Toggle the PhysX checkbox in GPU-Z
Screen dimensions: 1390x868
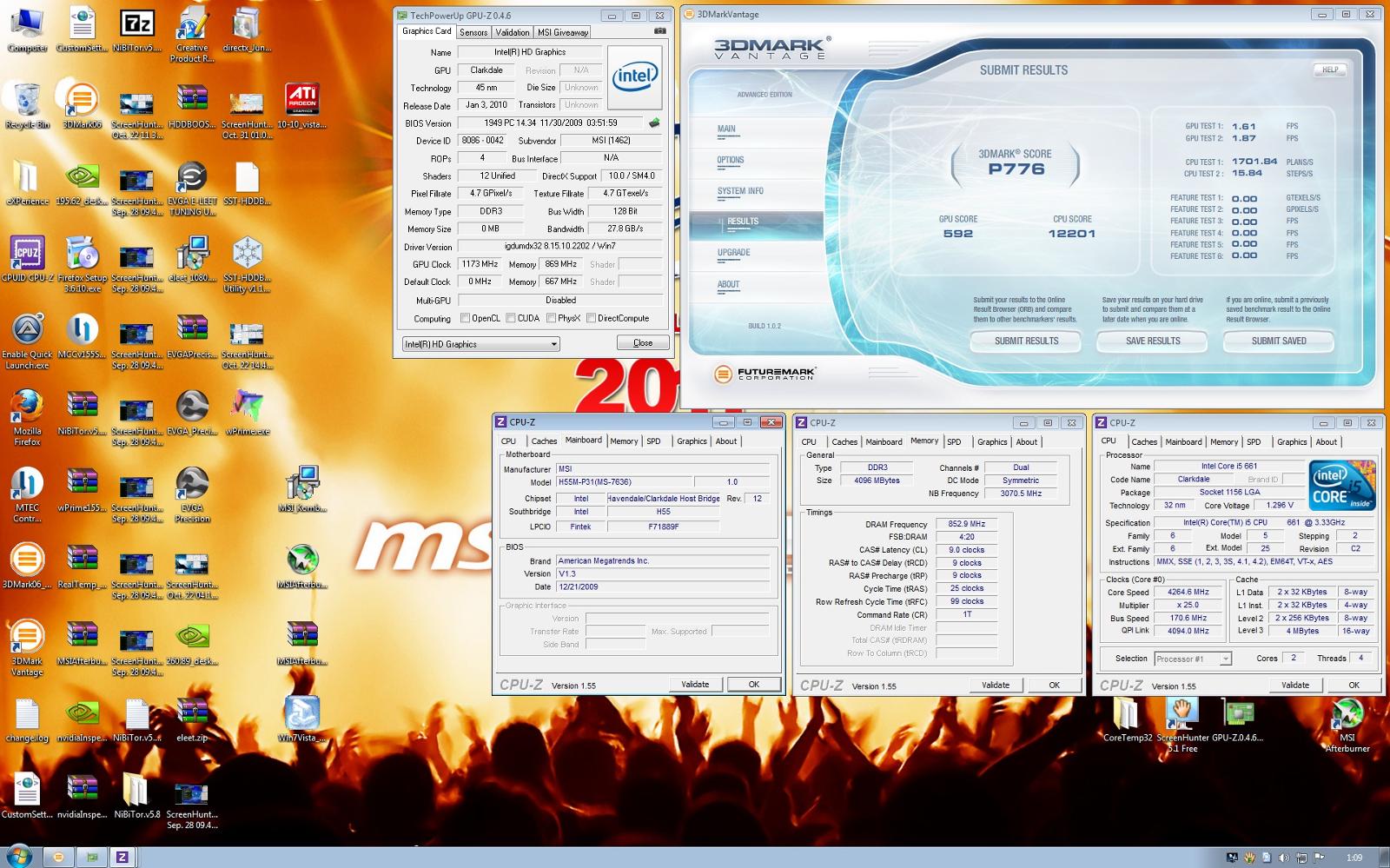tap(551, 318)
